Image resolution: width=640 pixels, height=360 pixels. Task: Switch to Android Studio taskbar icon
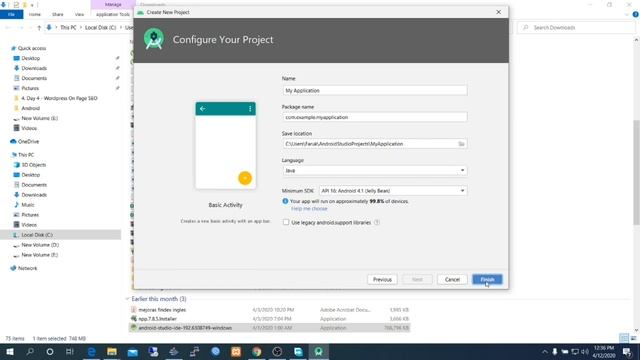point(319,351)
